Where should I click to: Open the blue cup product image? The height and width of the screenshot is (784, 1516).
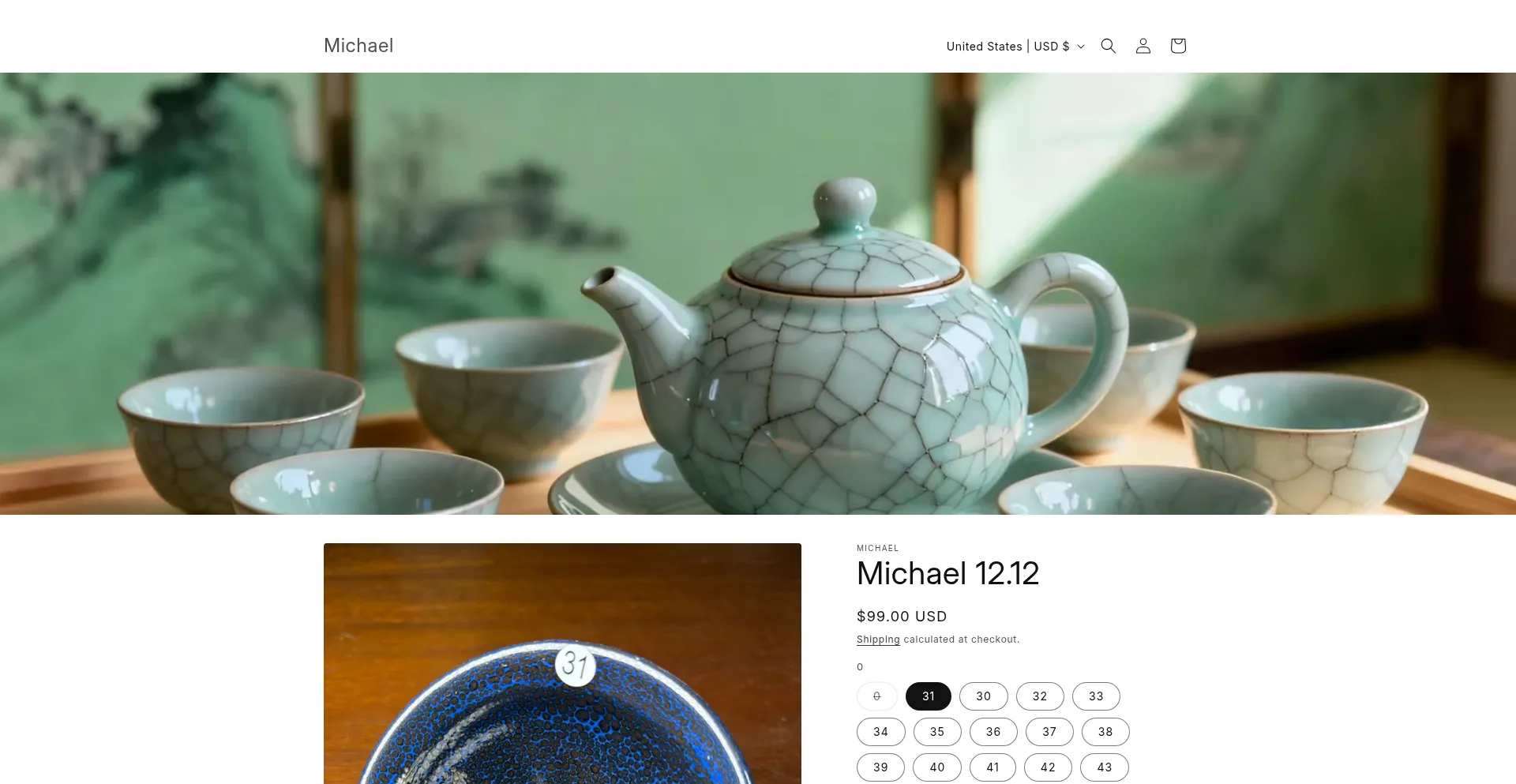pos(562,663)
